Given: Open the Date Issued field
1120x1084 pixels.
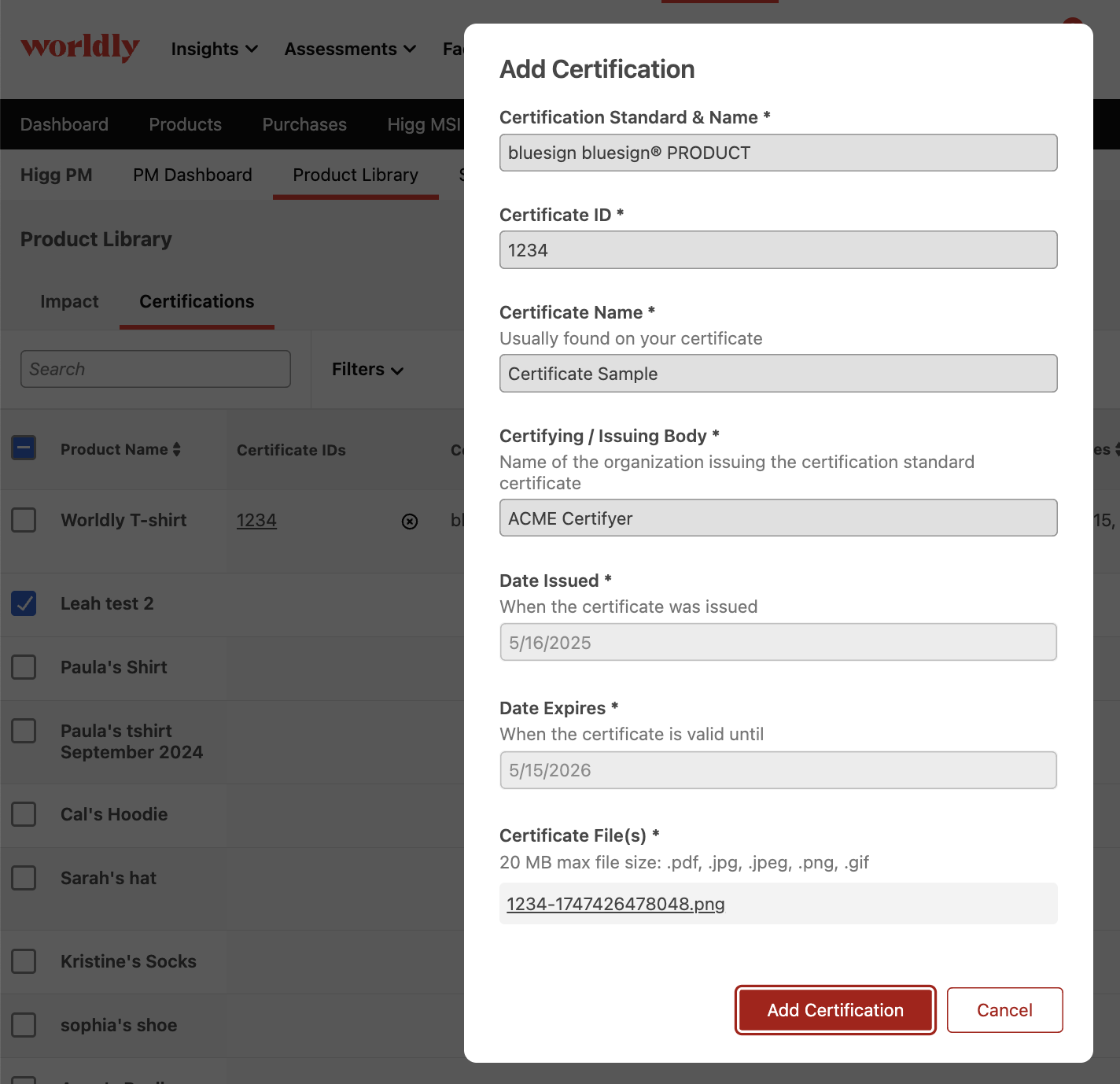Looking at the screenshot, I should (x=779, y=643).
